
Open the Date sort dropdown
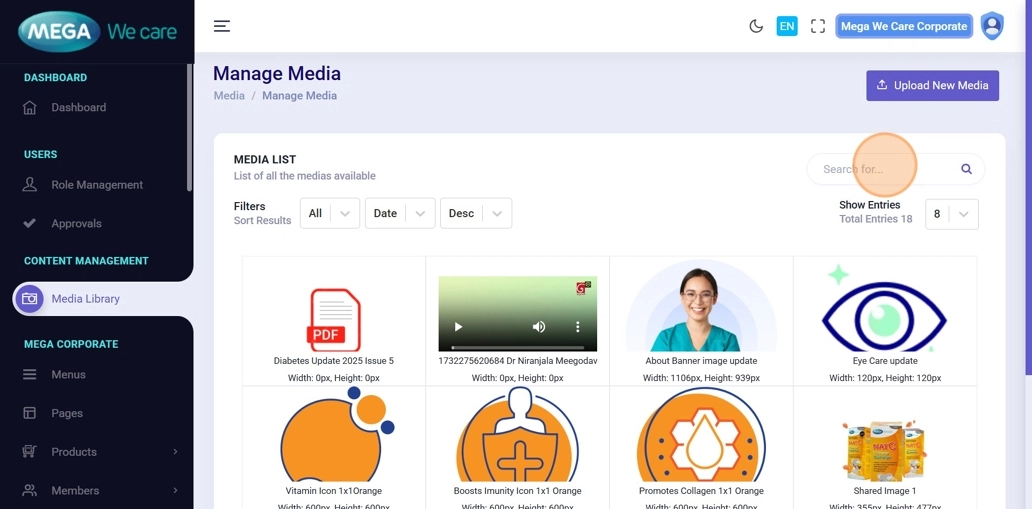pyautogui.click(x=399, y=213)
